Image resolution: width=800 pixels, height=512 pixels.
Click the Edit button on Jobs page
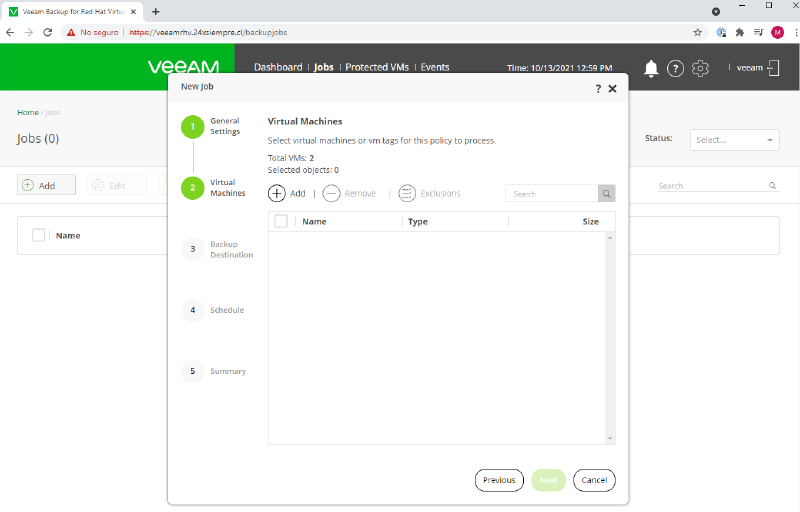click(x=116, y=185)
